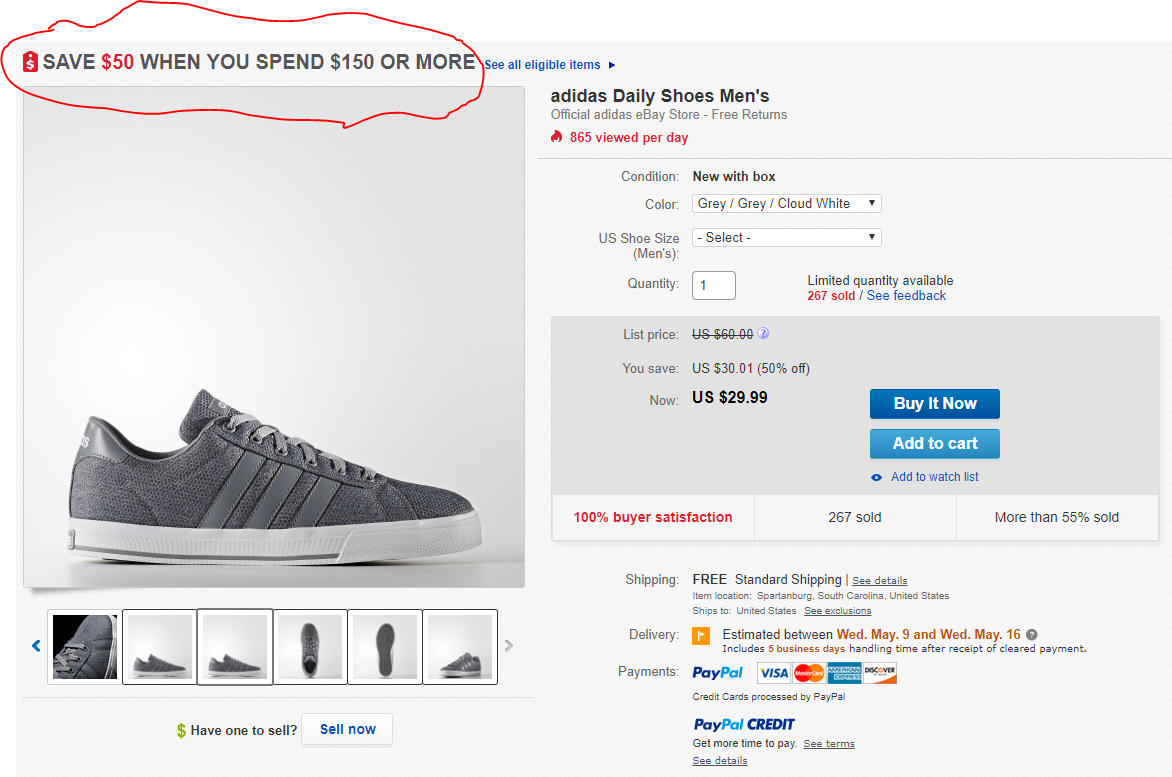Click the red savings tag icon
The image size is (1172, 777).
pos(30,62)
